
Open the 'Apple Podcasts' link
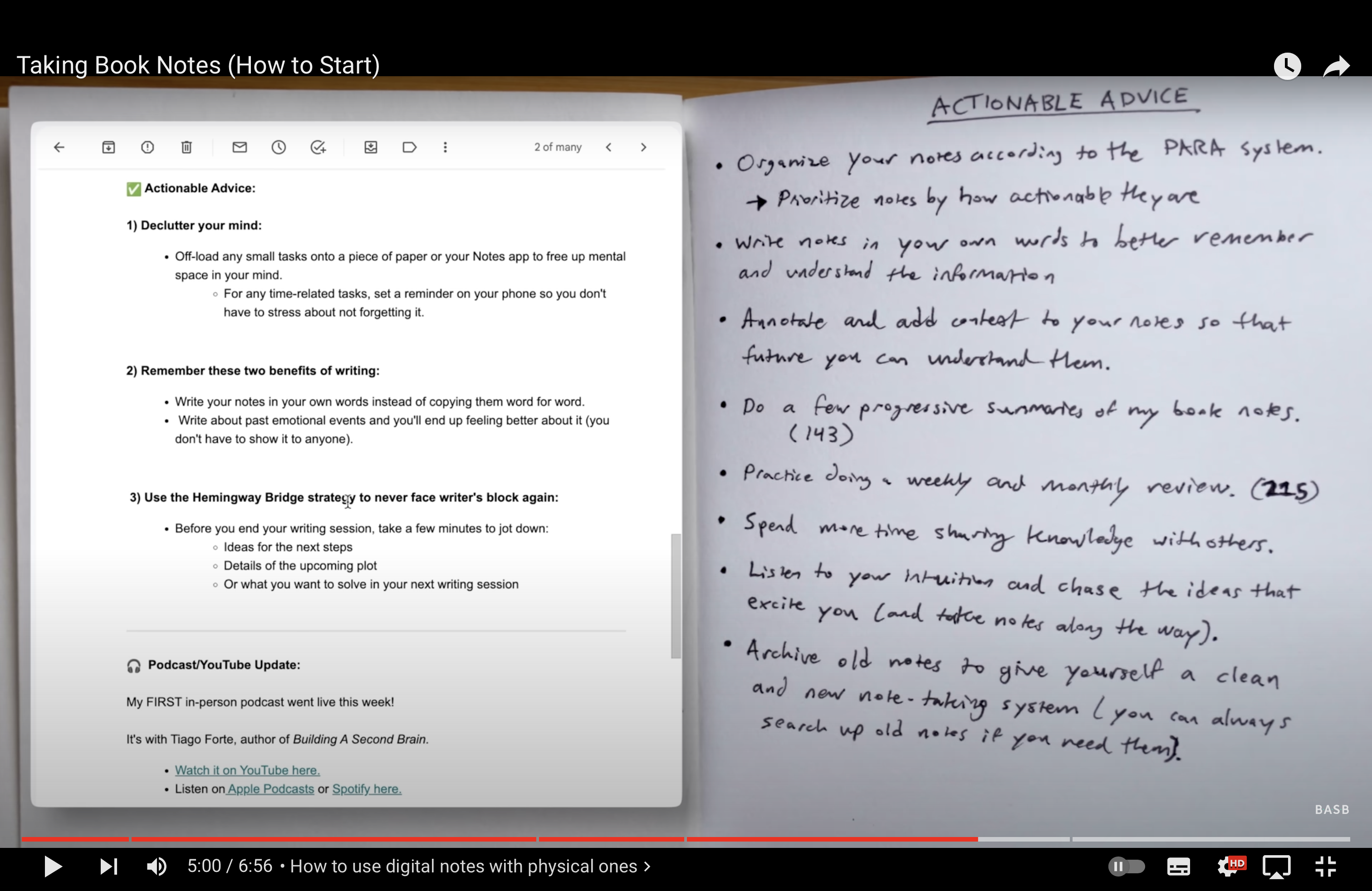(x=270, y=788)
